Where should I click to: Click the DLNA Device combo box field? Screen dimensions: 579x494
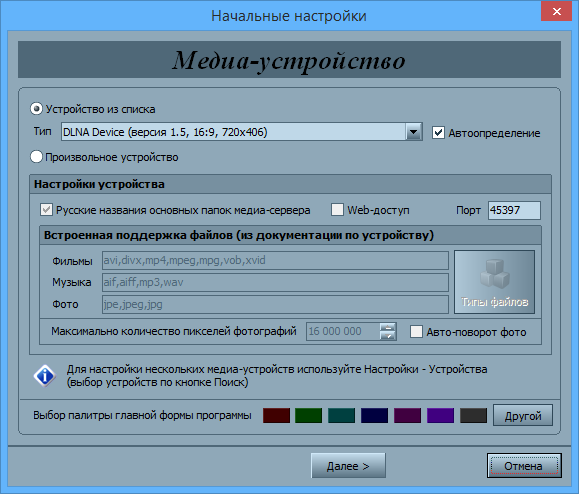pyautogui.click(x=241, y=132)
